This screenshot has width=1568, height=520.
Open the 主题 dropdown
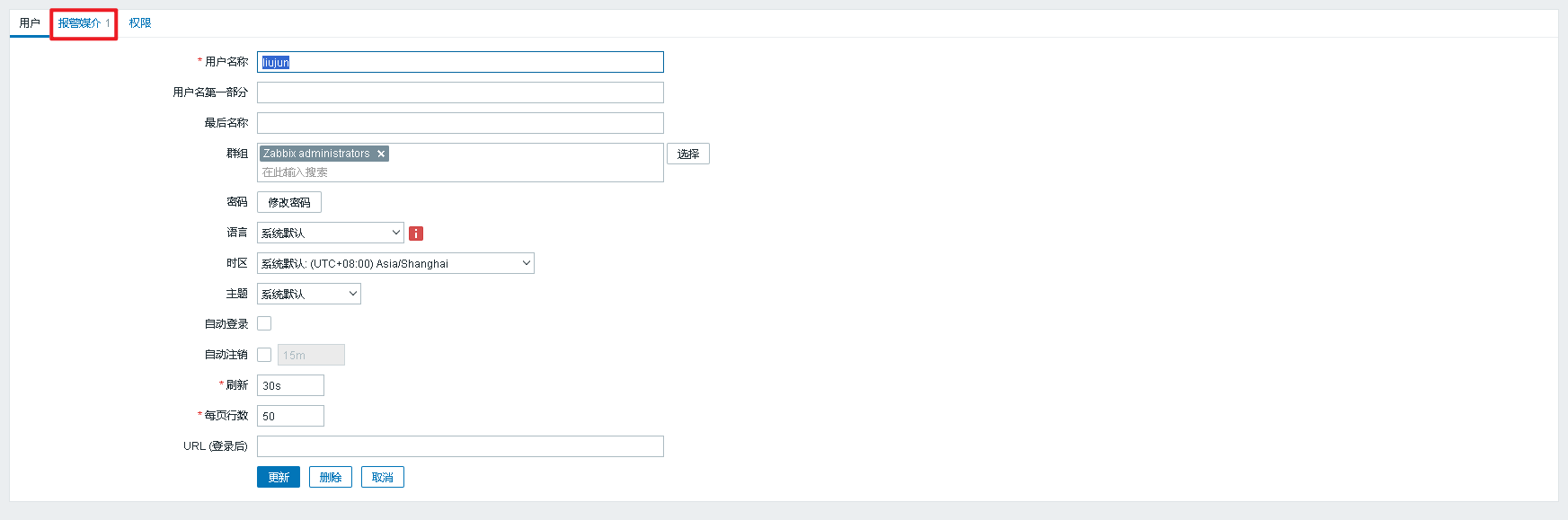pos(309,294)
